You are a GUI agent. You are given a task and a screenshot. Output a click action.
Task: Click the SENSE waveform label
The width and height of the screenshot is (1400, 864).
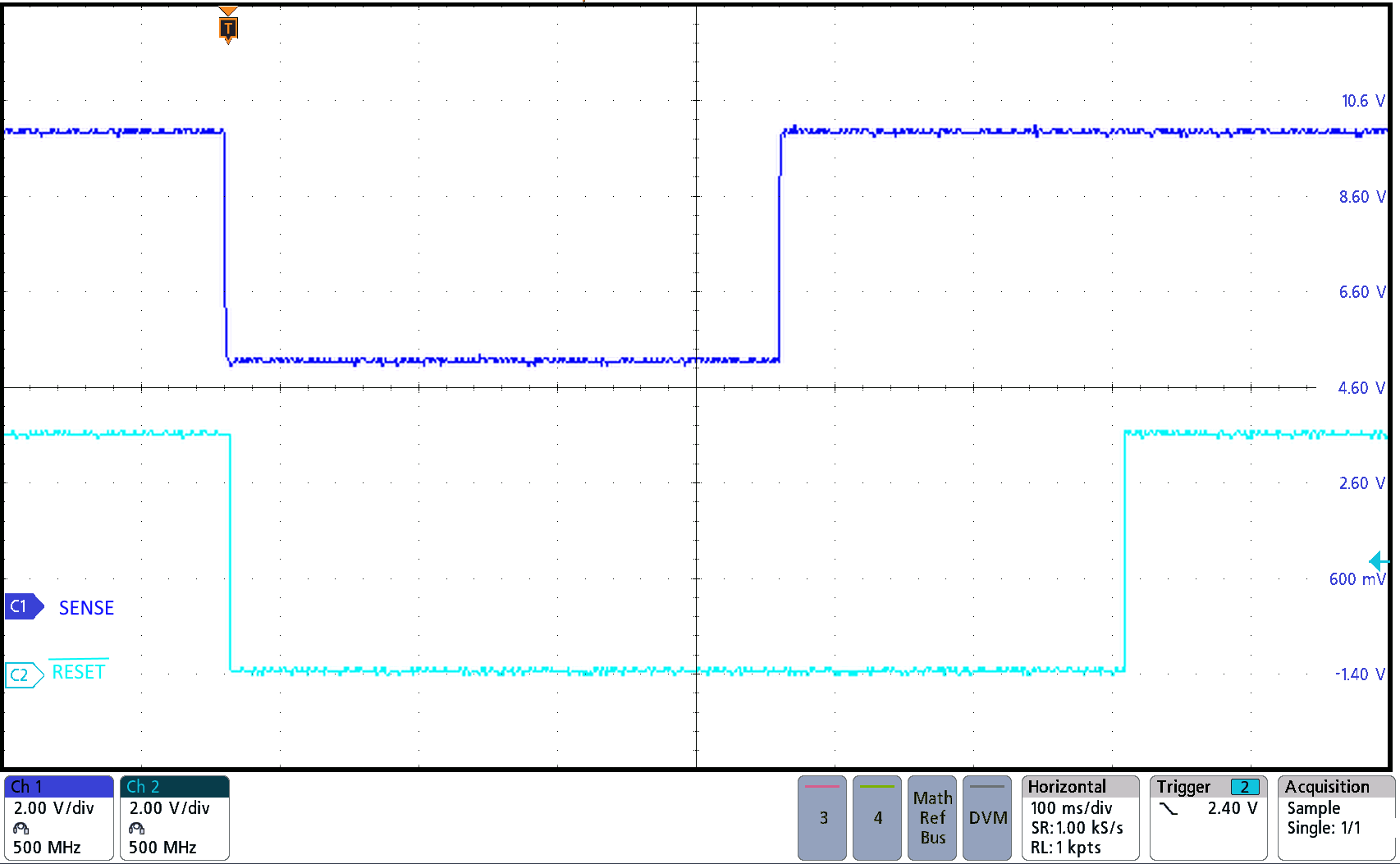pyautogui.click(x=86, y=608)
